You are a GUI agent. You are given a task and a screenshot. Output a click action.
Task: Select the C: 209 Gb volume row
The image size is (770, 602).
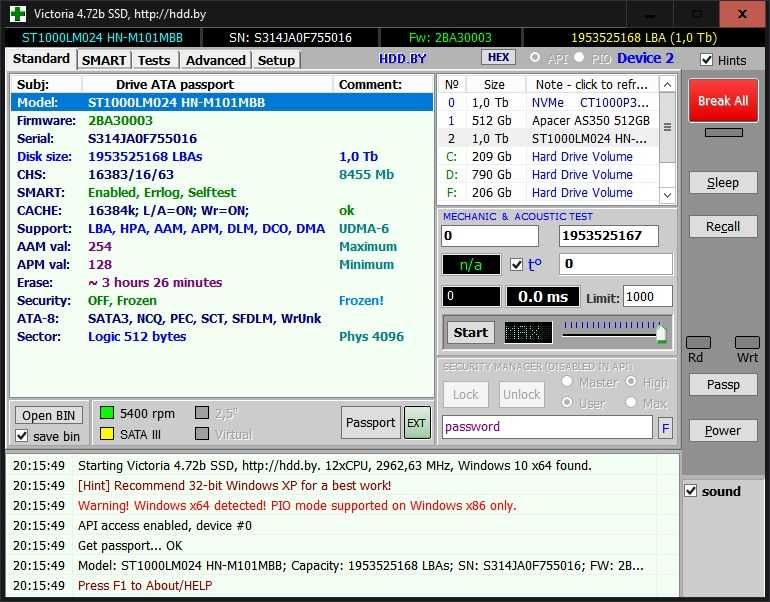pos(548,157)
